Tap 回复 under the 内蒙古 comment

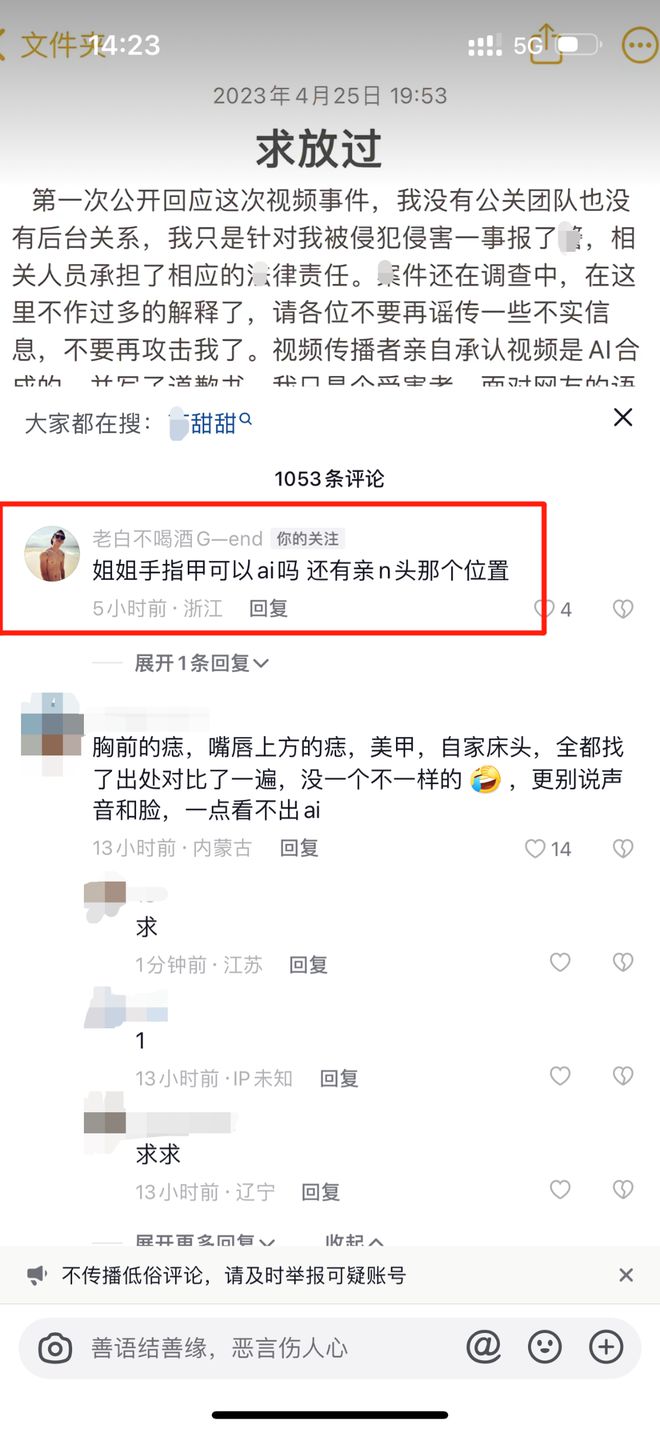tap(299, 848)
